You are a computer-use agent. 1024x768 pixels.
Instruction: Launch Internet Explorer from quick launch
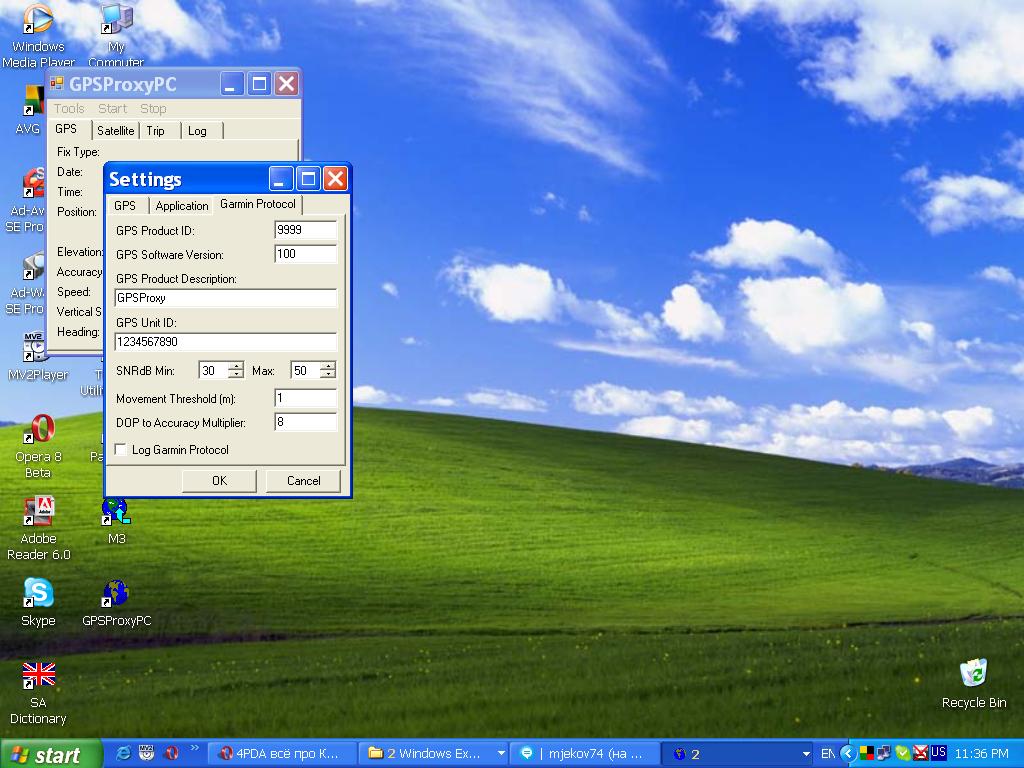coord(123,753)
